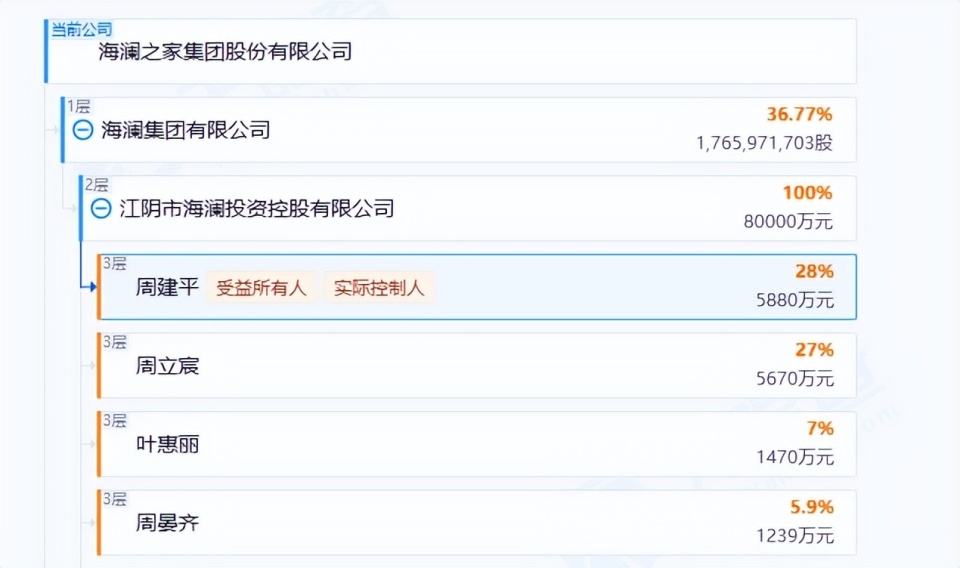Click the 当前公司 label

coord(82,28)
